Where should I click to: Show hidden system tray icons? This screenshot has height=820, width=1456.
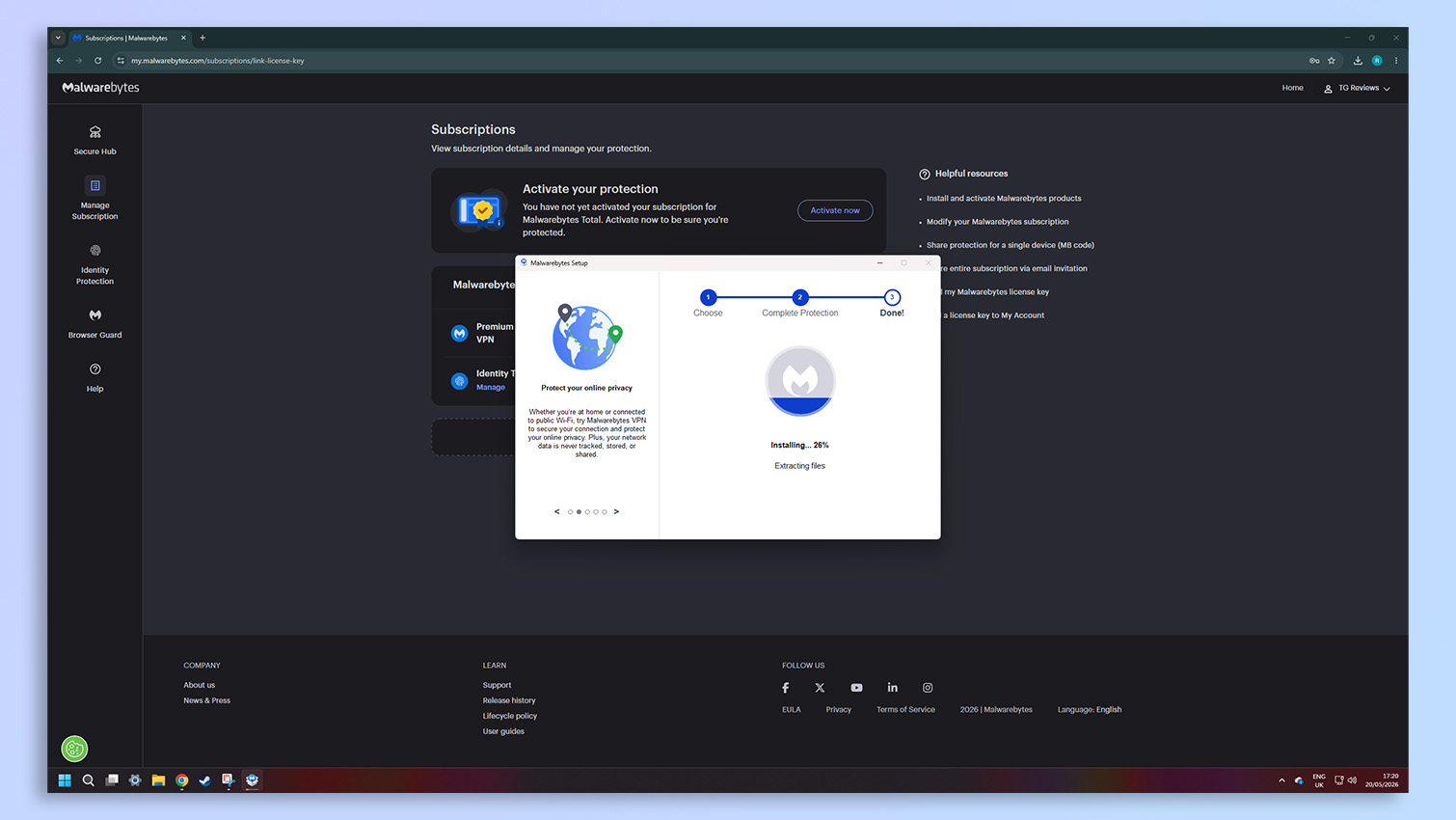1281,779
